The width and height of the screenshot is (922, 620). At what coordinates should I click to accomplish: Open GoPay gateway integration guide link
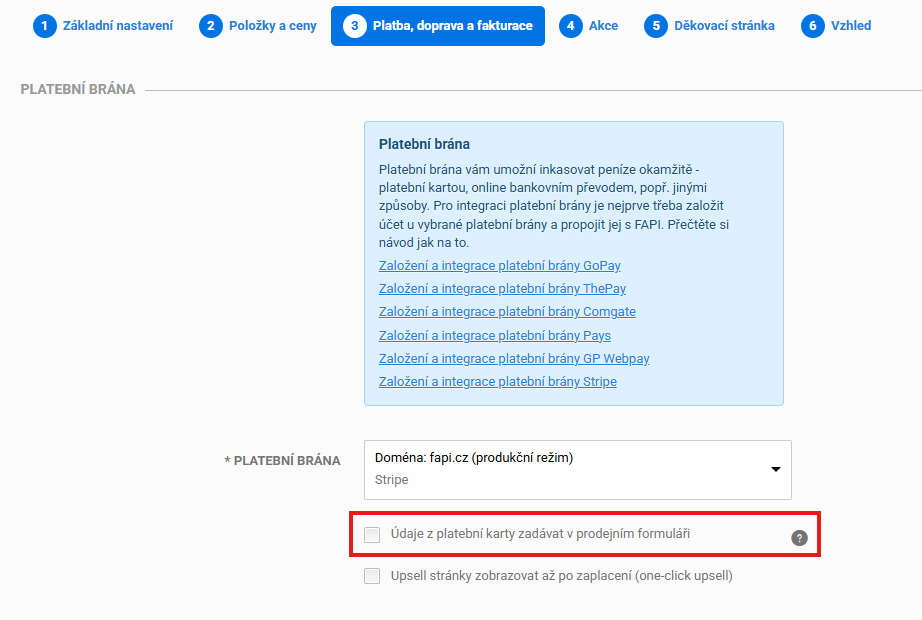coord(499,265)
